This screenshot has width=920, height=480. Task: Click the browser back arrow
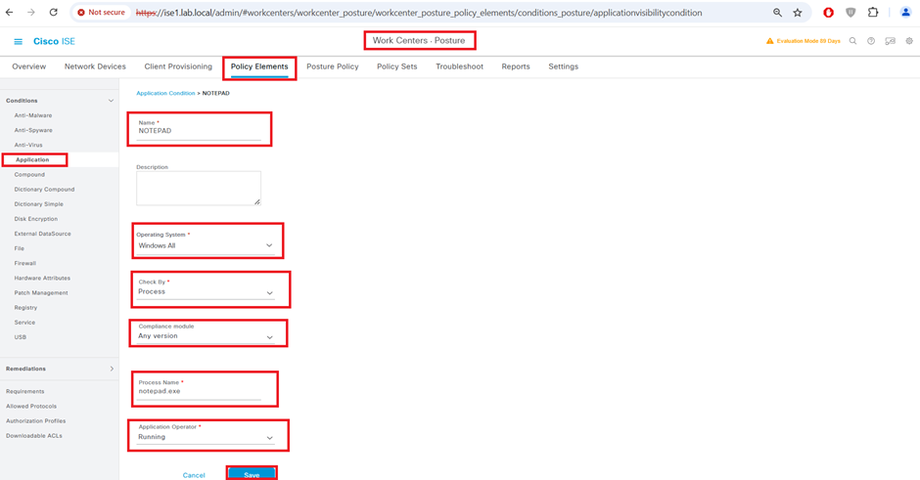click(9, 12)
